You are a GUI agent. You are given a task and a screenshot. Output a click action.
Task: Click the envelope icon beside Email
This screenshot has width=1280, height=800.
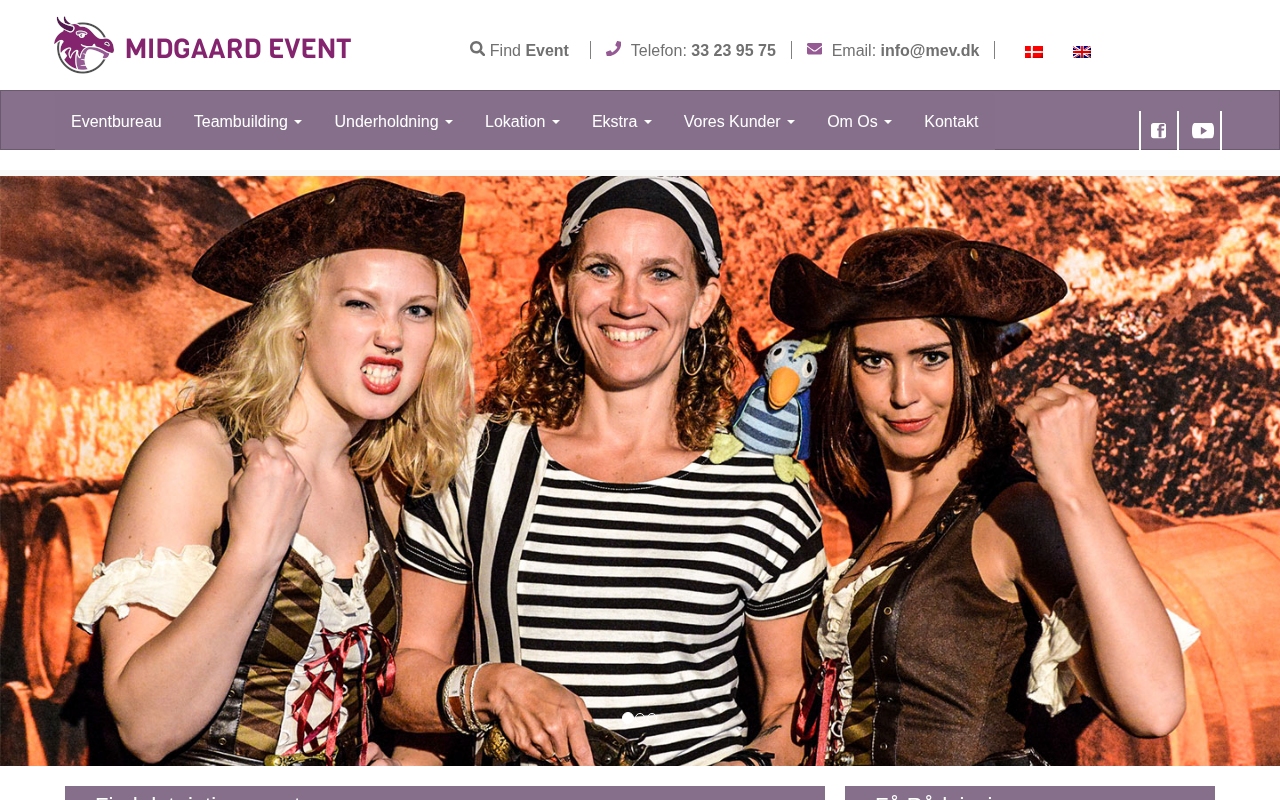coord(814,48)
